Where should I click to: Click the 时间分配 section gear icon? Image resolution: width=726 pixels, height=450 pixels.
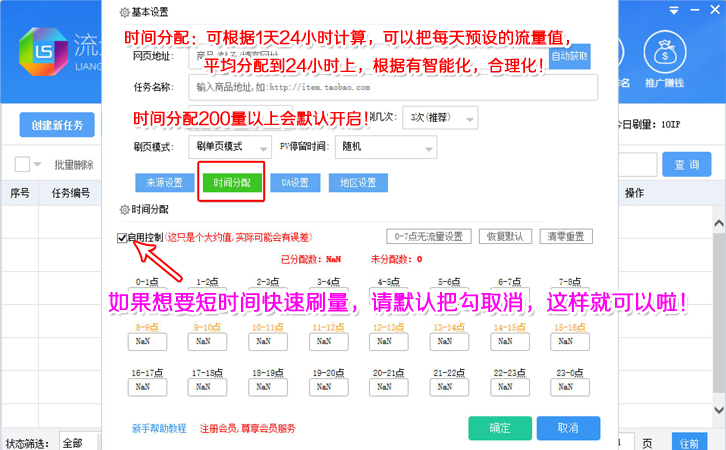[124, 210]
